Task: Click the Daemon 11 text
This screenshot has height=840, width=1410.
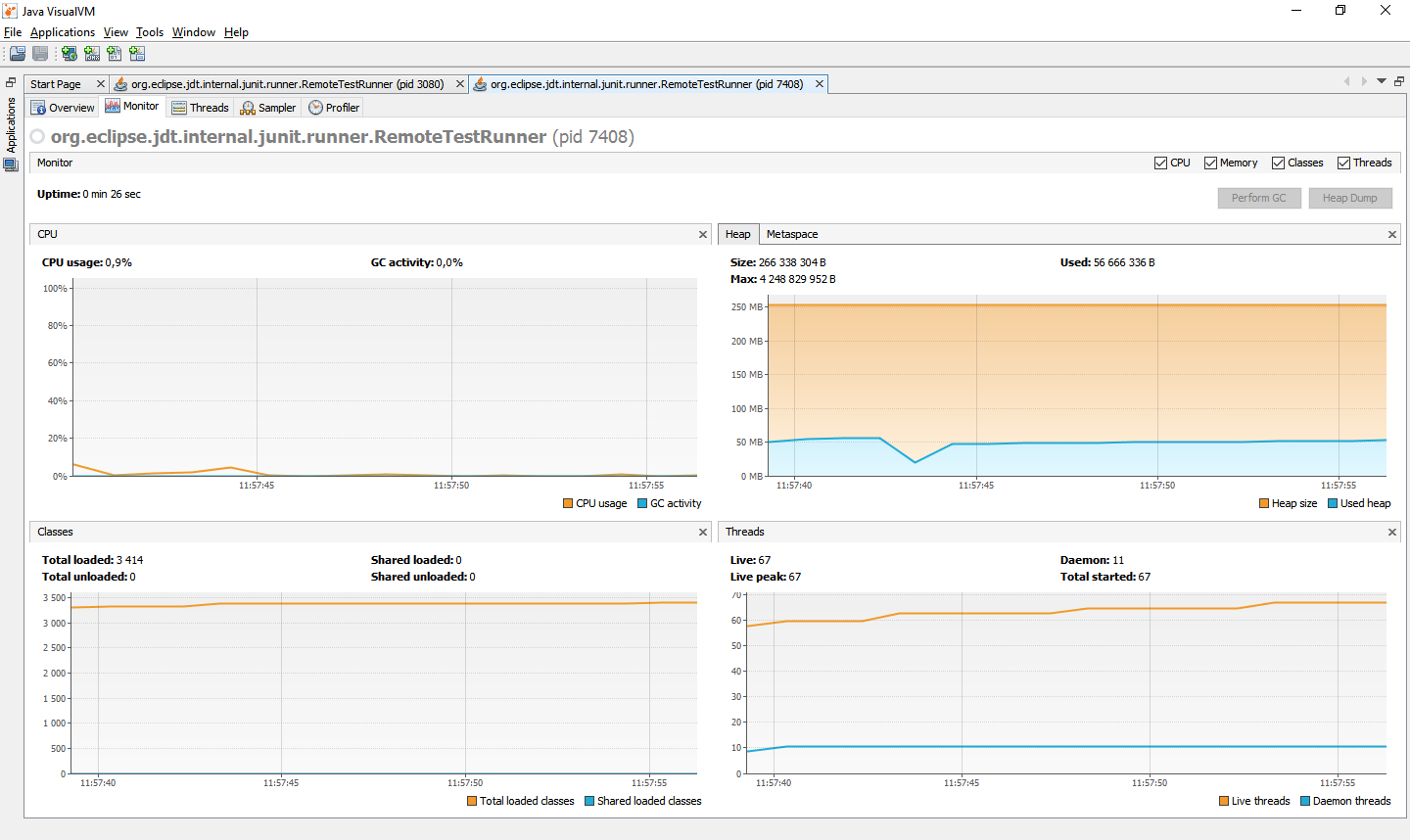Action: (x=1092, y=561)
